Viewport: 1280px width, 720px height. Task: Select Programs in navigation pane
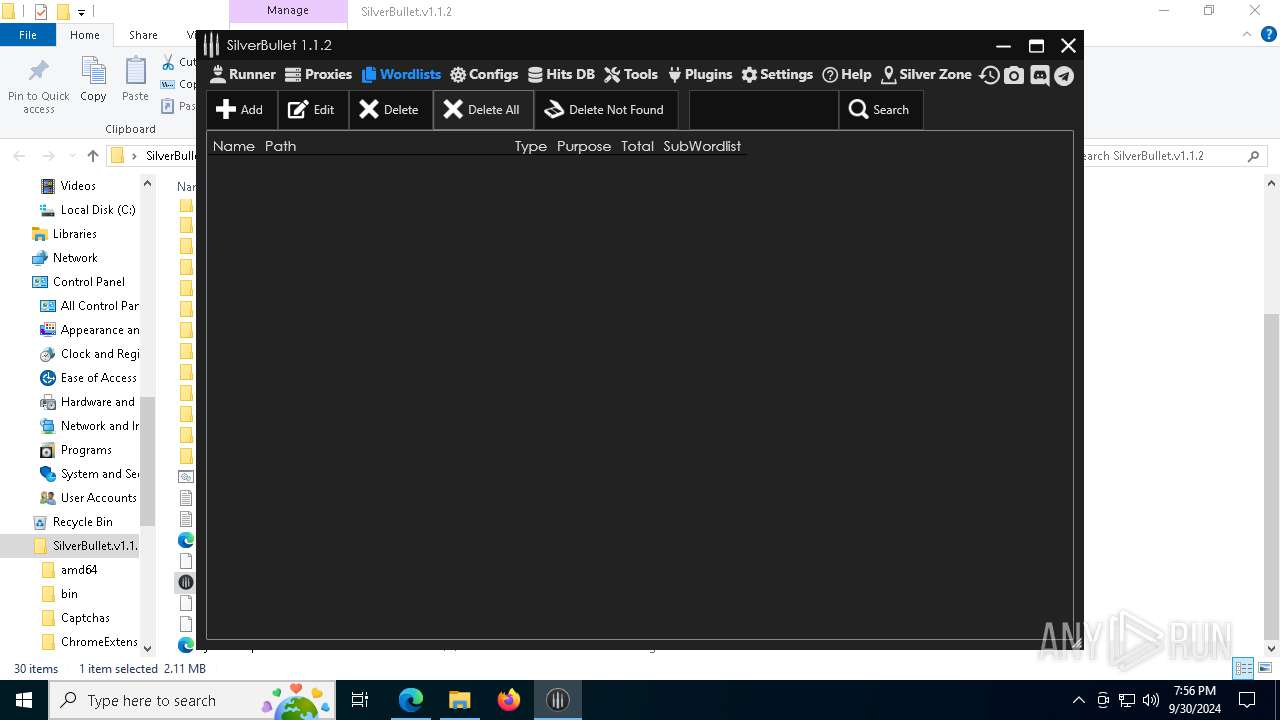86,450
